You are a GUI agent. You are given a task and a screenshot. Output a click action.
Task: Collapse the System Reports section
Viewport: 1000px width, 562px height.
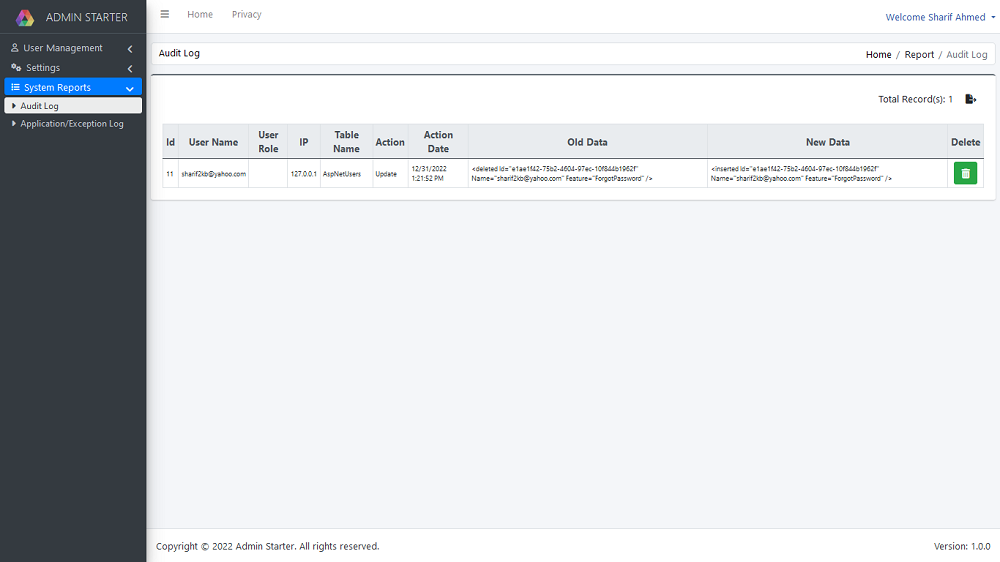130,89
